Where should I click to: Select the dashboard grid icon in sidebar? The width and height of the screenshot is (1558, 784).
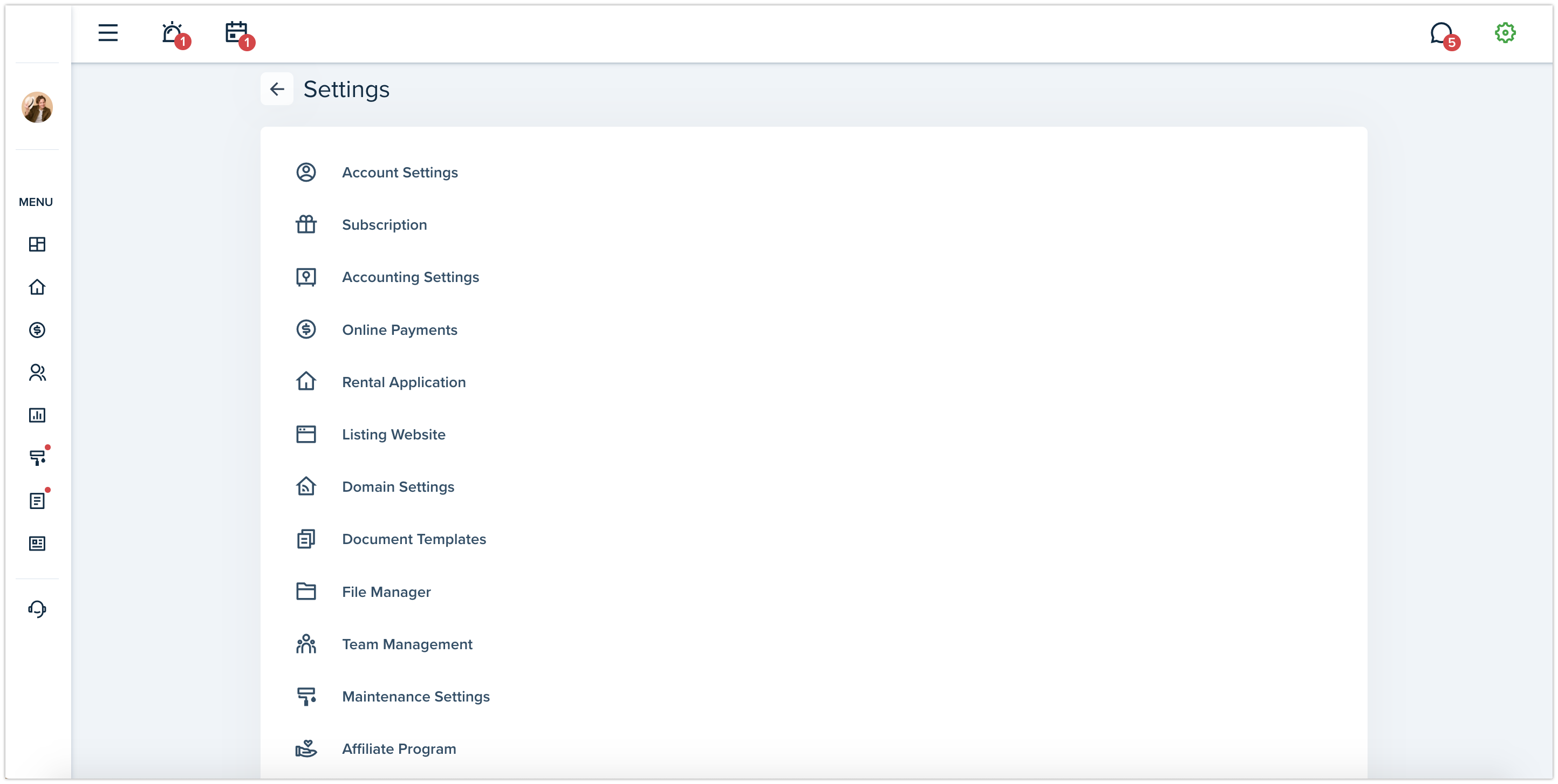tap(38, 245)
